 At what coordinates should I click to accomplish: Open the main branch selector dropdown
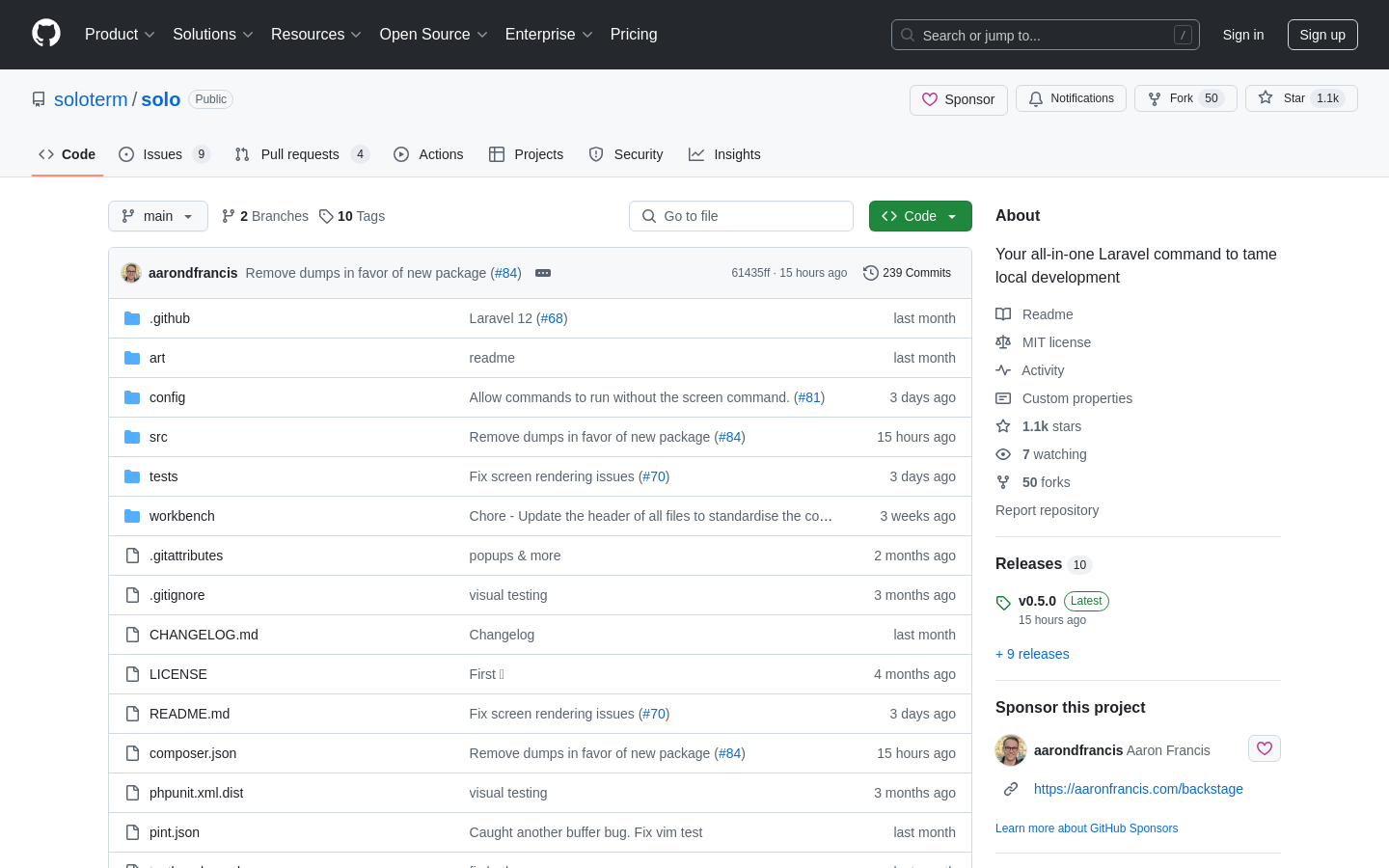158,216
